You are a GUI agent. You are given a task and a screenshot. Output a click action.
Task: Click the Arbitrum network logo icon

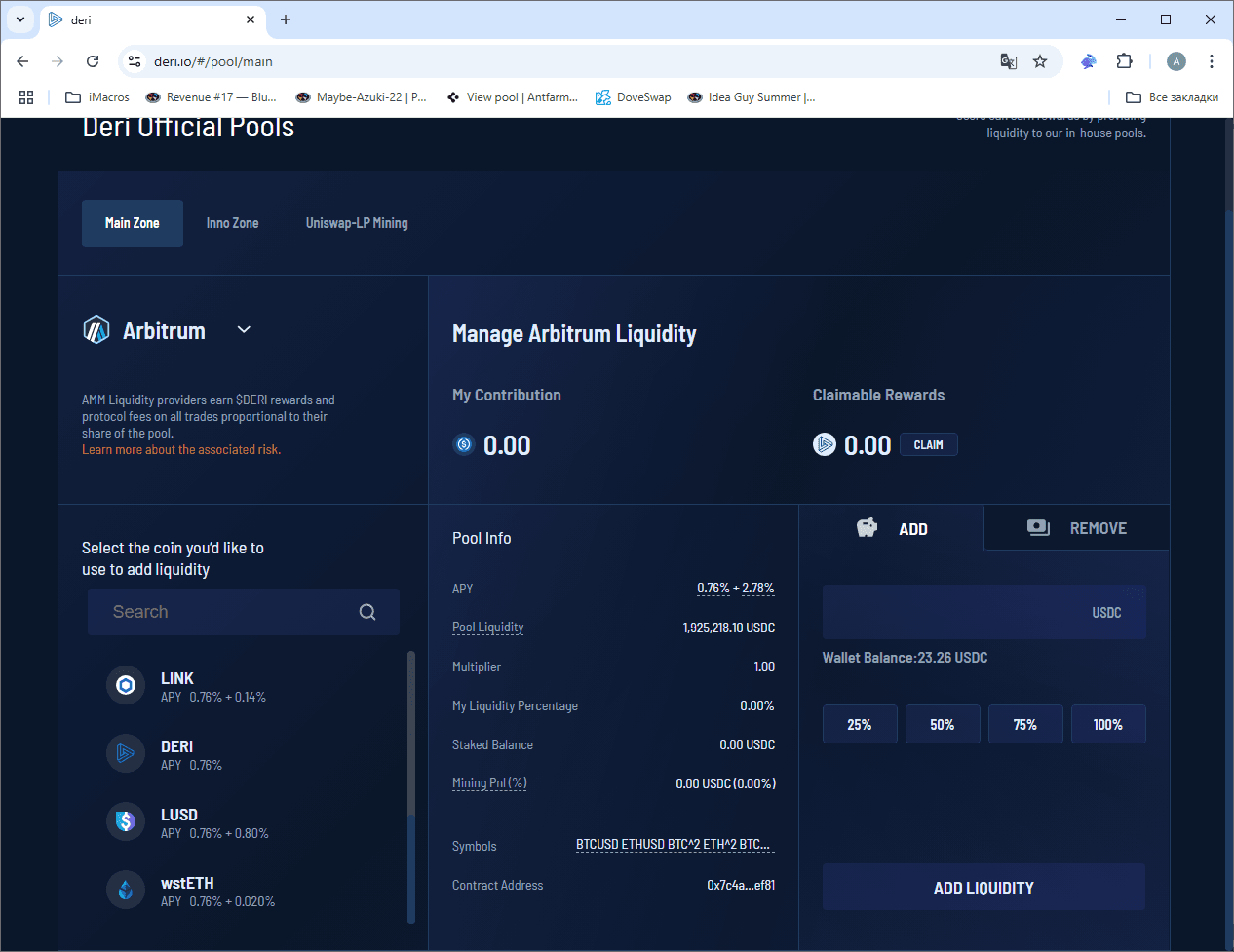pyautogui.click(x=96, y=330)
